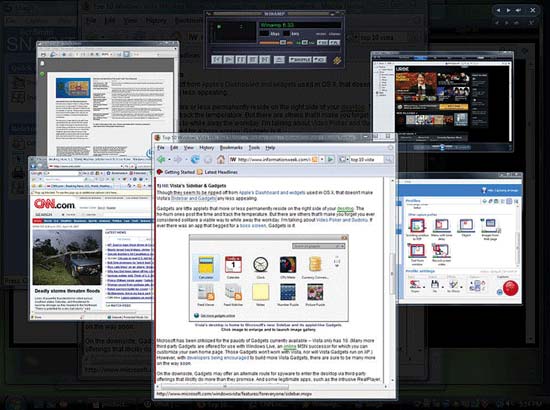The width and height of the screenshot is (550, 410).
Task: Click Firefox Home button
Action: (x=221, y=160)
